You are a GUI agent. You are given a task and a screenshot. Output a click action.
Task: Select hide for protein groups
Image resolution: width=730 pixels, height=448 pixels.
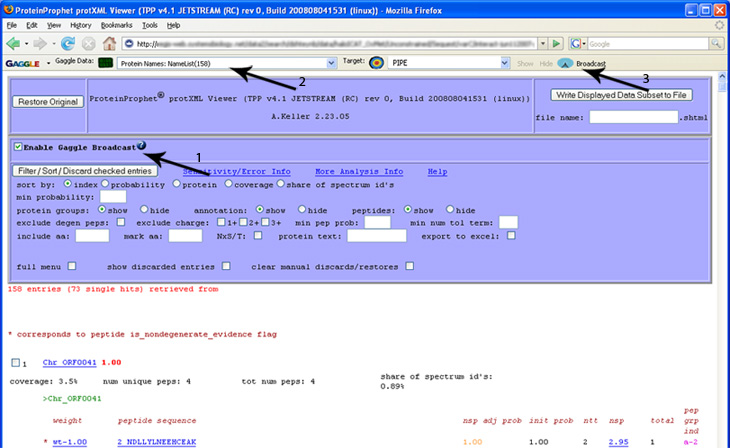pyautogui.click(x=144, y=210)
